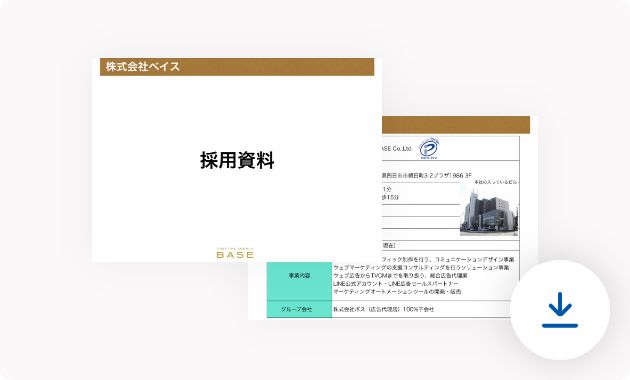Select the office building photo
630x380 pixels.
coord(489,210)
